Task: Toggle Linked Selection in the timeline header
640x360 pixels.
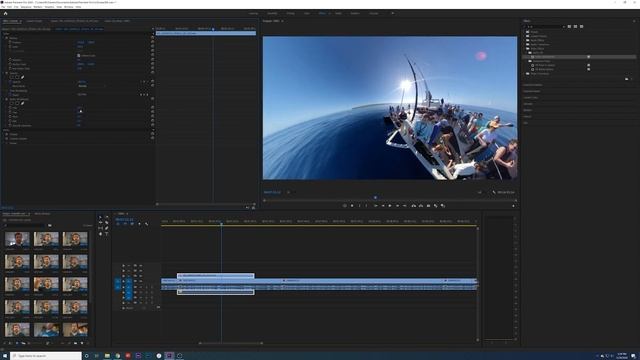Action: pos(132,224)
